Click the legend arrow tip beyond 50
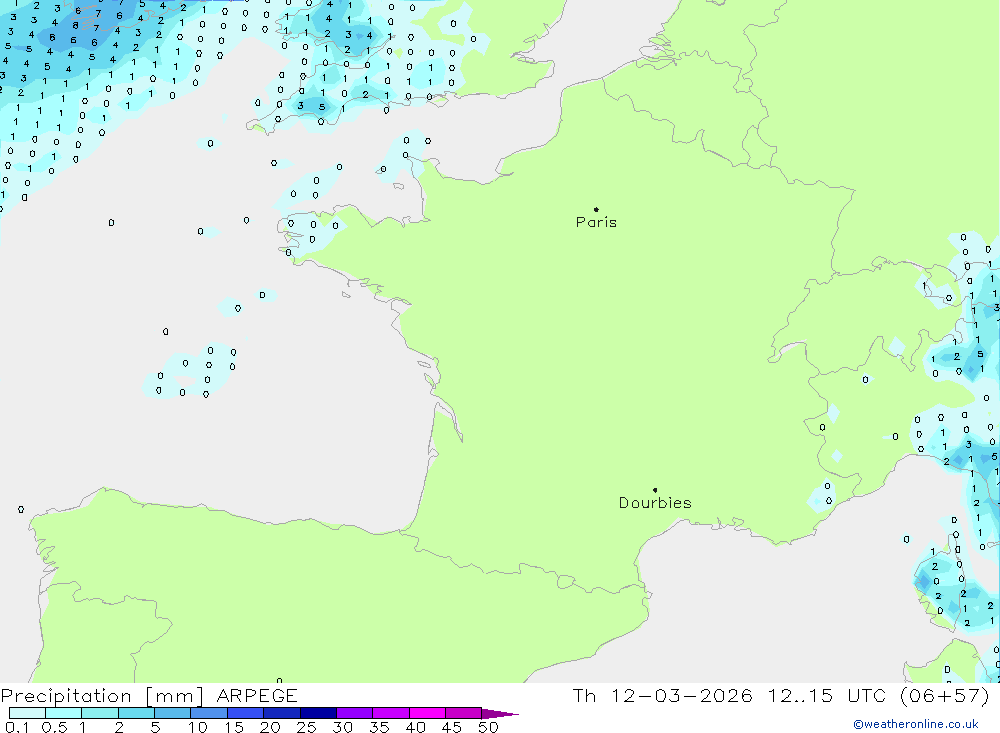This screenshot has height=733, width=1000. tap(501, 714)
